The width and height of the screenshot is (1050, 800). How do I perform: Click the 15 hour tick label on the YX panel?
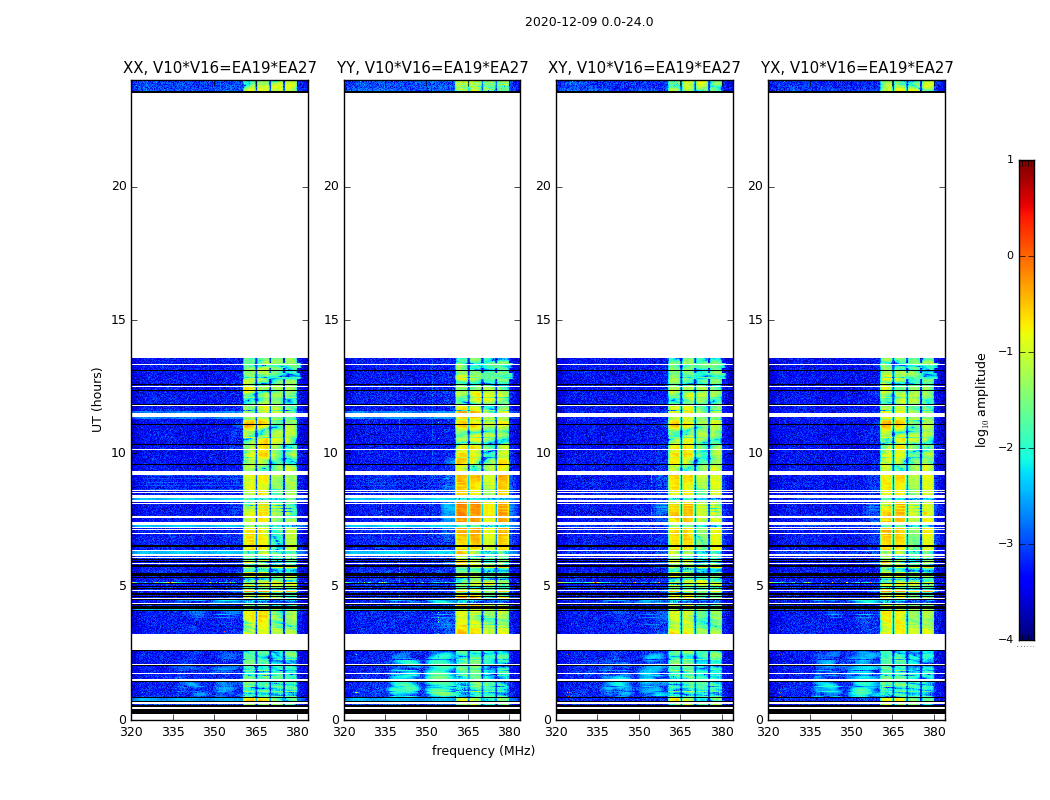(755, 320)
